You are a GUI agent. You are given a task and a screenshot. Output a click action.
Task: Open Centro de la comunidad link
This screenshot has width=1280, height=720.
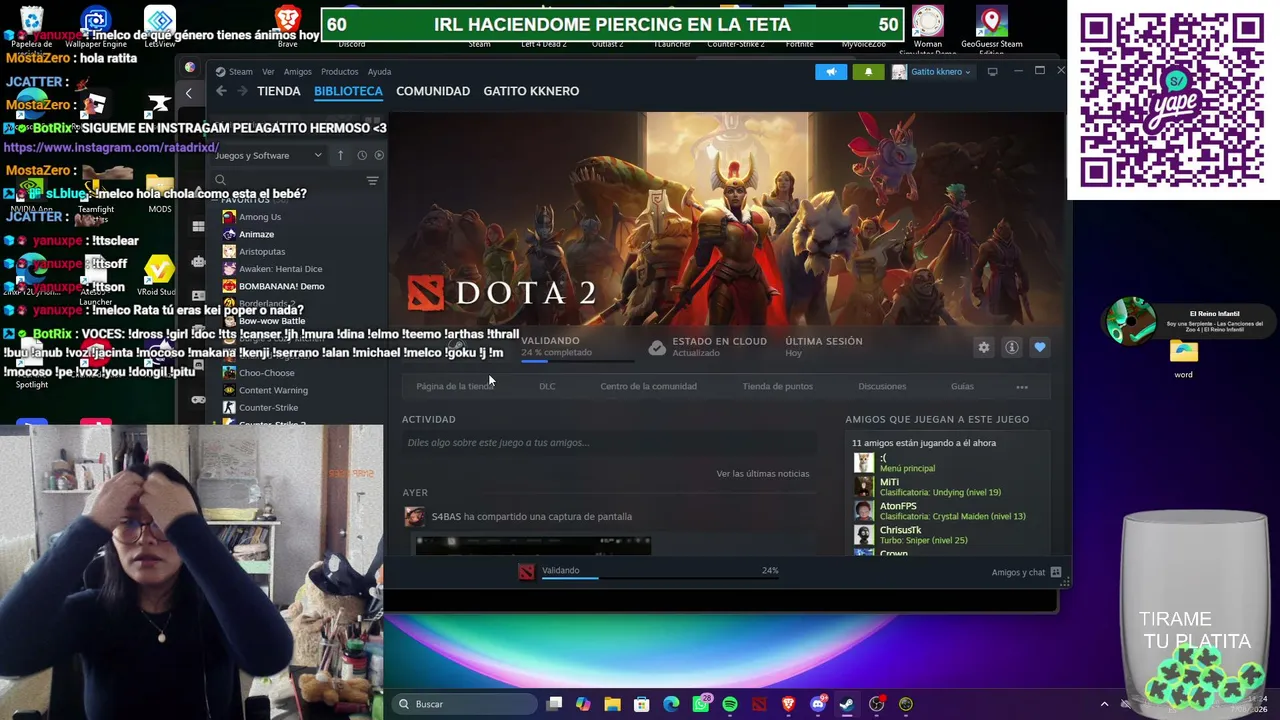coord(648,386)
